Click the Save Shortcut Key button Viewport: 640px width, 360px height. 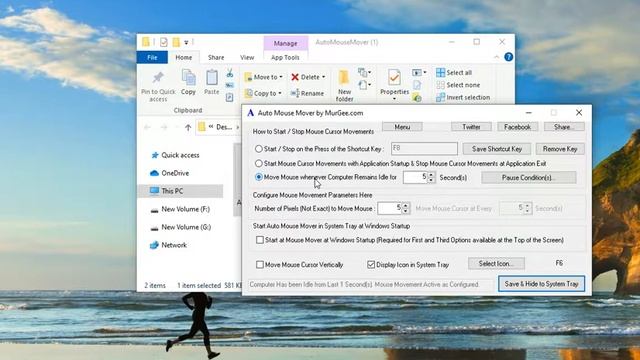pos(497,149)
